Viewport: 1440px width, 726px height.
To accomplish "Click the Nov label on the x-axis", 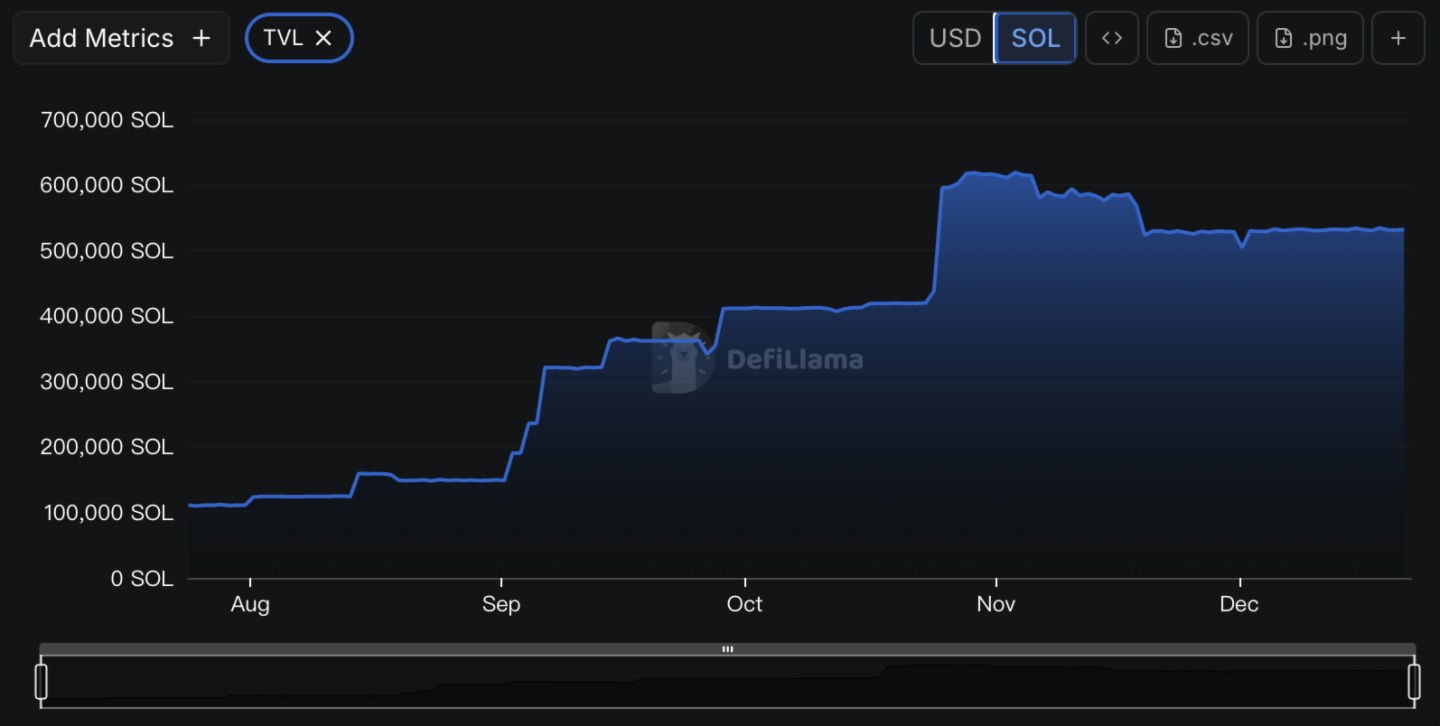I will pyautogui.click(x=995, y=604).
